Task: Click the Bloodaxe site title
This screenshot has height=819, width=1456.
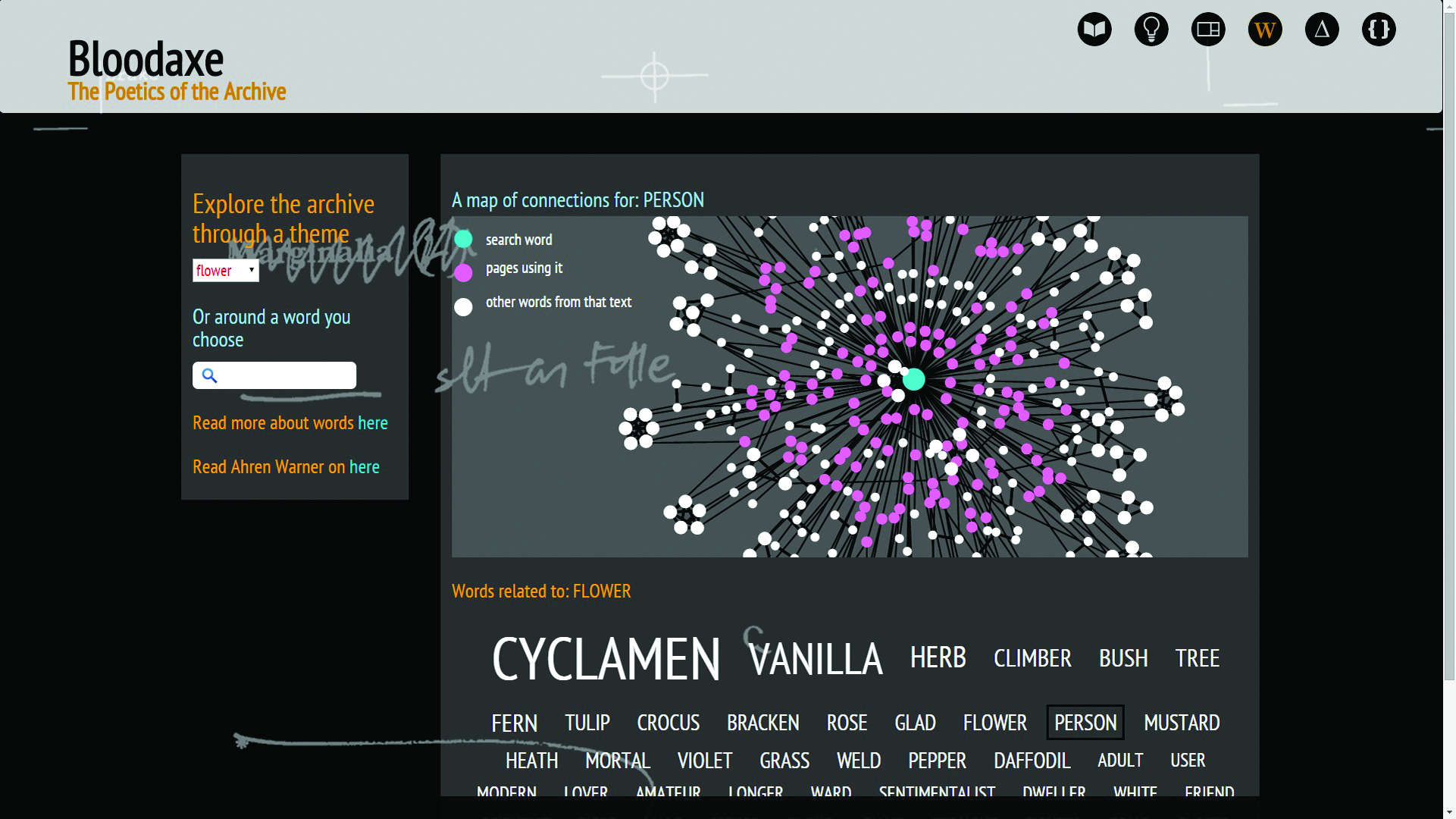Action: [x=146, y=58]
